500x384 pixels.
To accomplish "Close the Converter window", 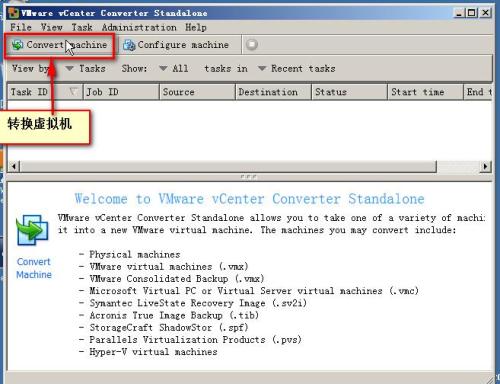I will click(485, 13).
